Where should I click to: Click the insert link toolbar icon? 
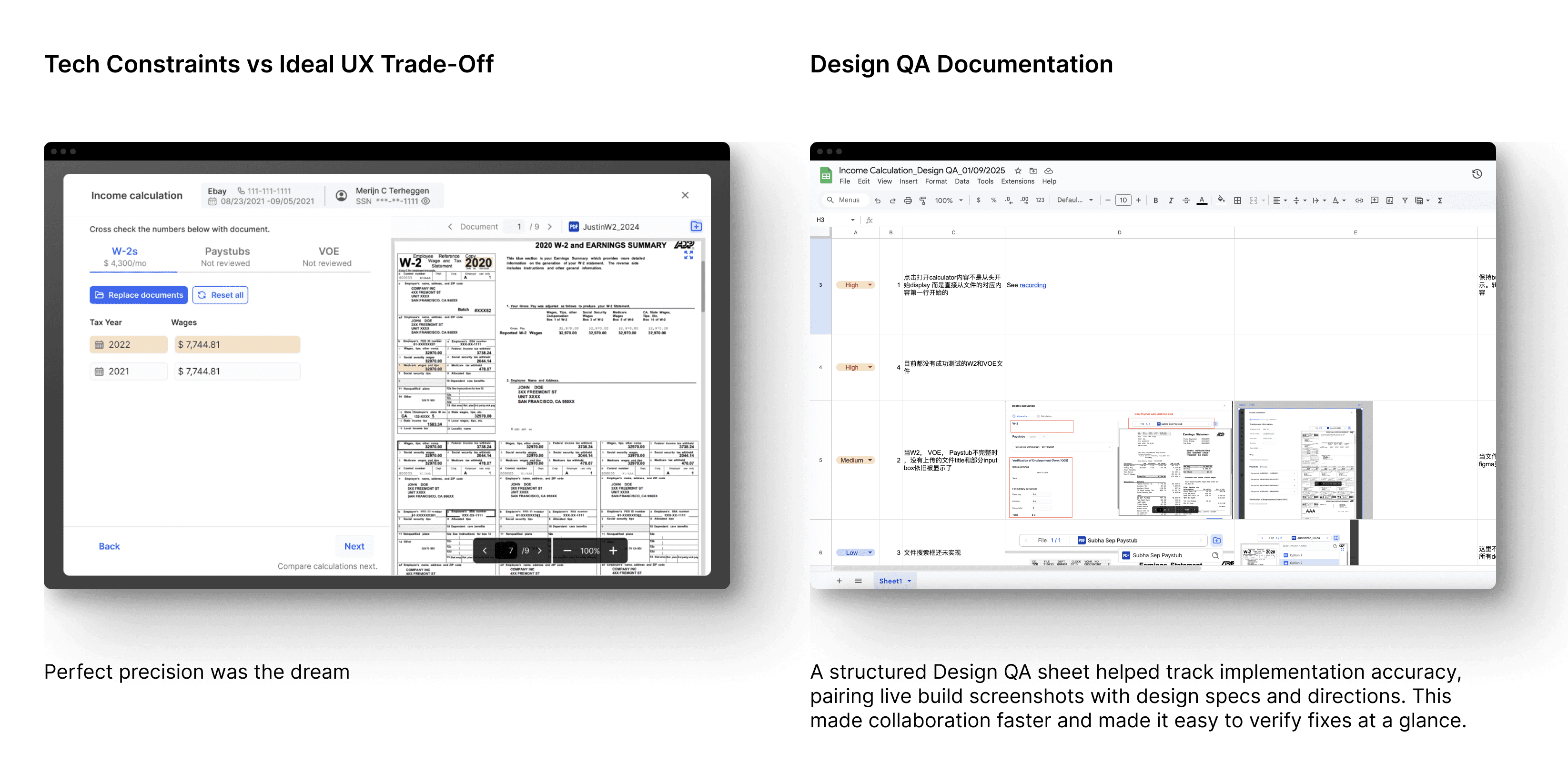point(1359,200)
